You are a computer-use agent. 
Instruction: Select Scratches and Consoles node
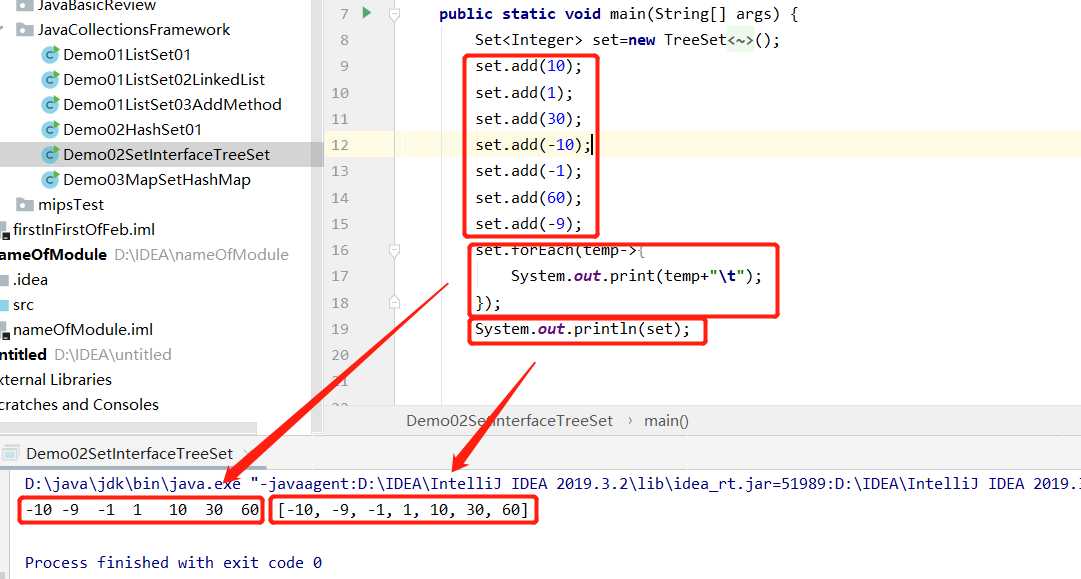pyautogui.click(x=79, y=405)
